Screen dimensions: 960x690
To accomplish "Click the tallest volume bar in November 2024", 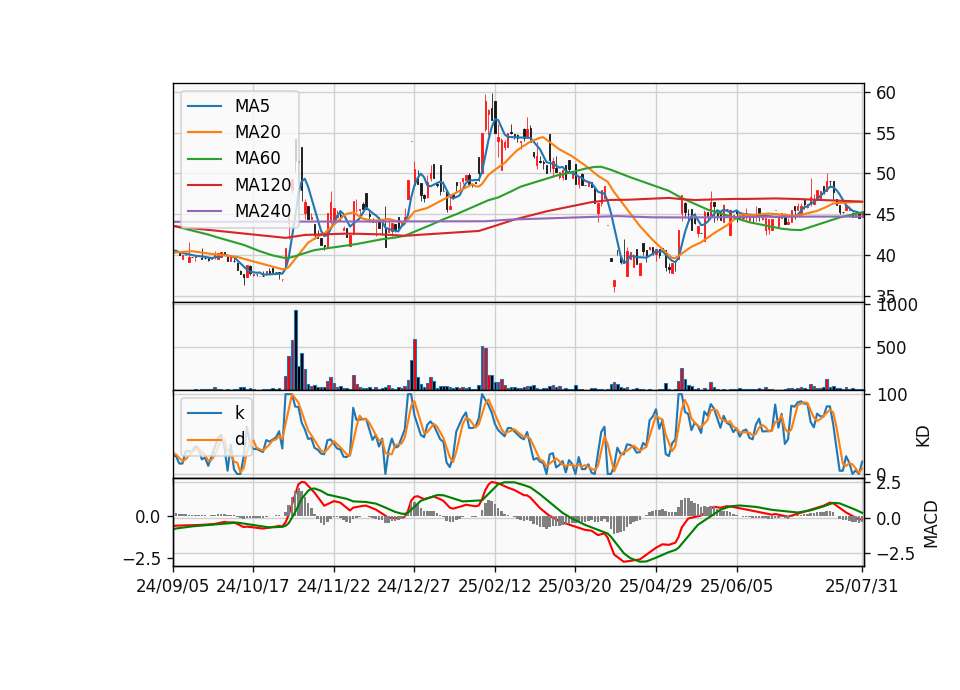I will tap(296, 350).
